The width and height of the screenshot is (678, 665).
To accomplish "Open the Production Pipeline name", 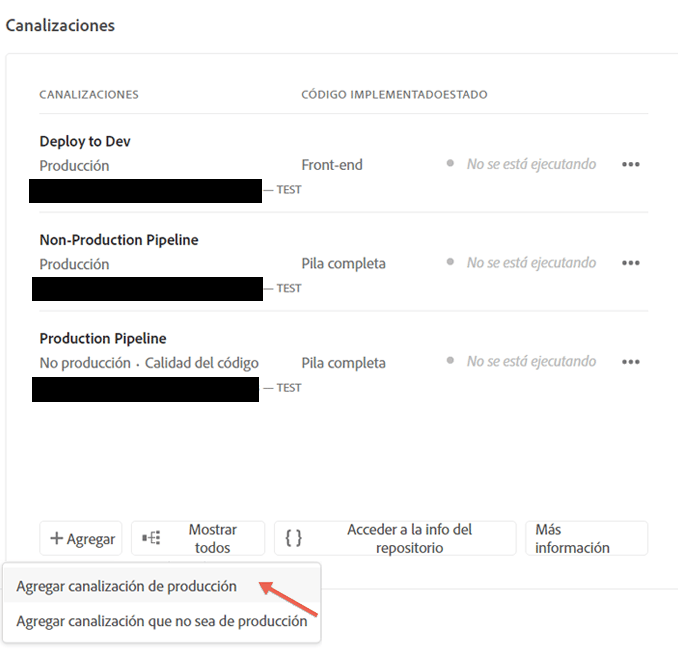I will pyautogui.click(x=103, y=338).
